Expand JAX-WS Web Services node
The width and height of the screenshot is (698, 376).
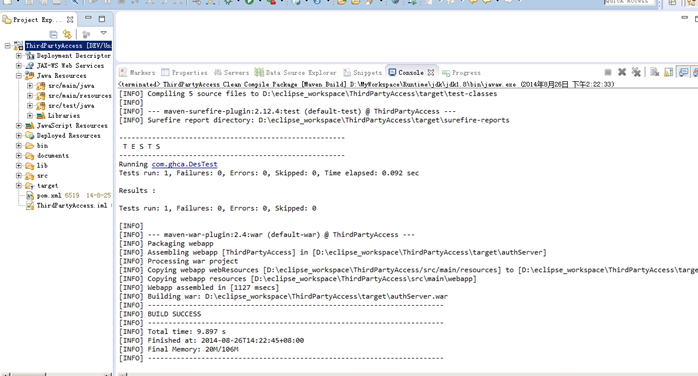(x=19, y=66)
